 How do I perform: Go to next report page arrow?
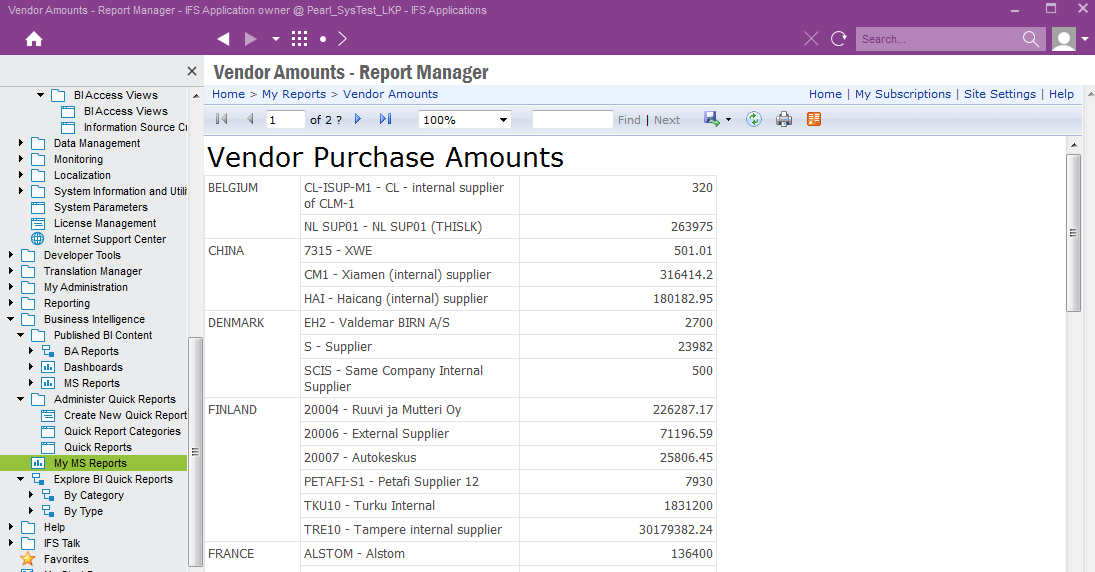coord(358,119)
